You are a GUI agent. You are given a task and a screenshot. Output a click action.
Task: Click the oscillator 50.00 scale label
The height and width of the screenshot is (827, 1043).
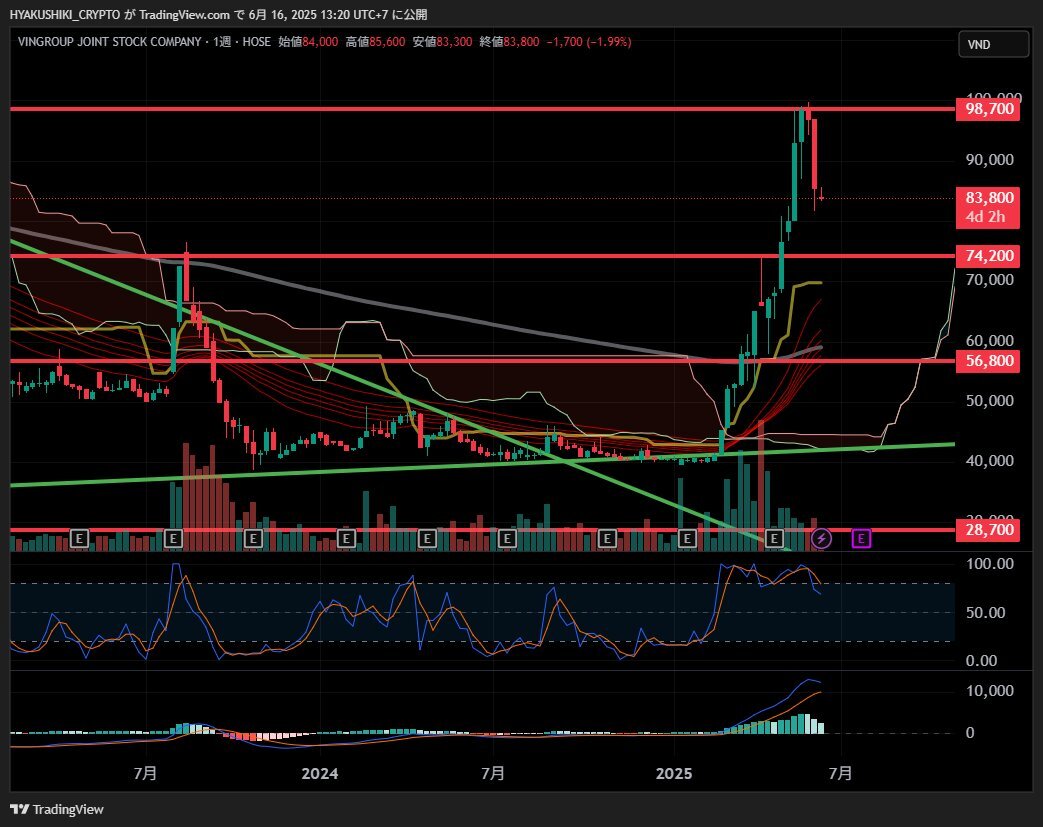pyautogui.click(x=985, y=612)
